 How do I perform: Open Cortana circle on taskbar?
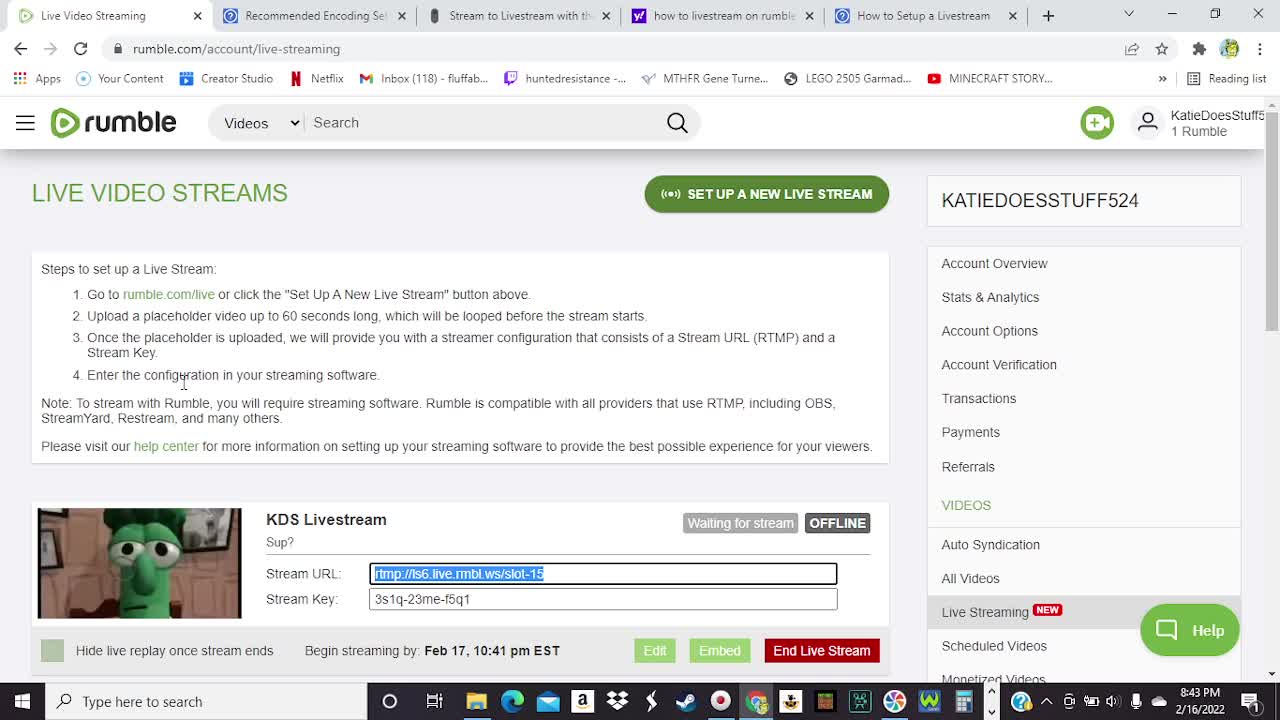pos(390,702)
